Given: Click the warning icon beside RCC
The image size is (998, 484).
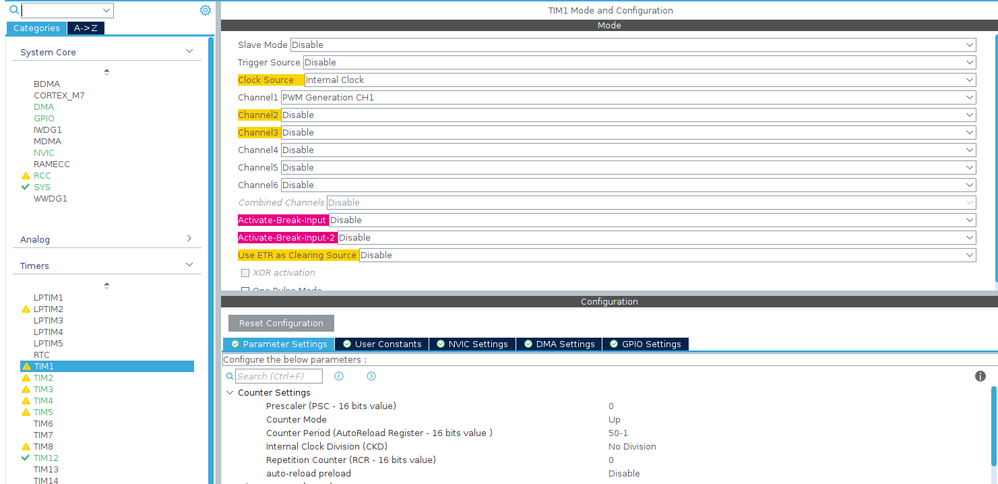Looking at the screenshot, I should pyautogui.click(x=25, y=176).
